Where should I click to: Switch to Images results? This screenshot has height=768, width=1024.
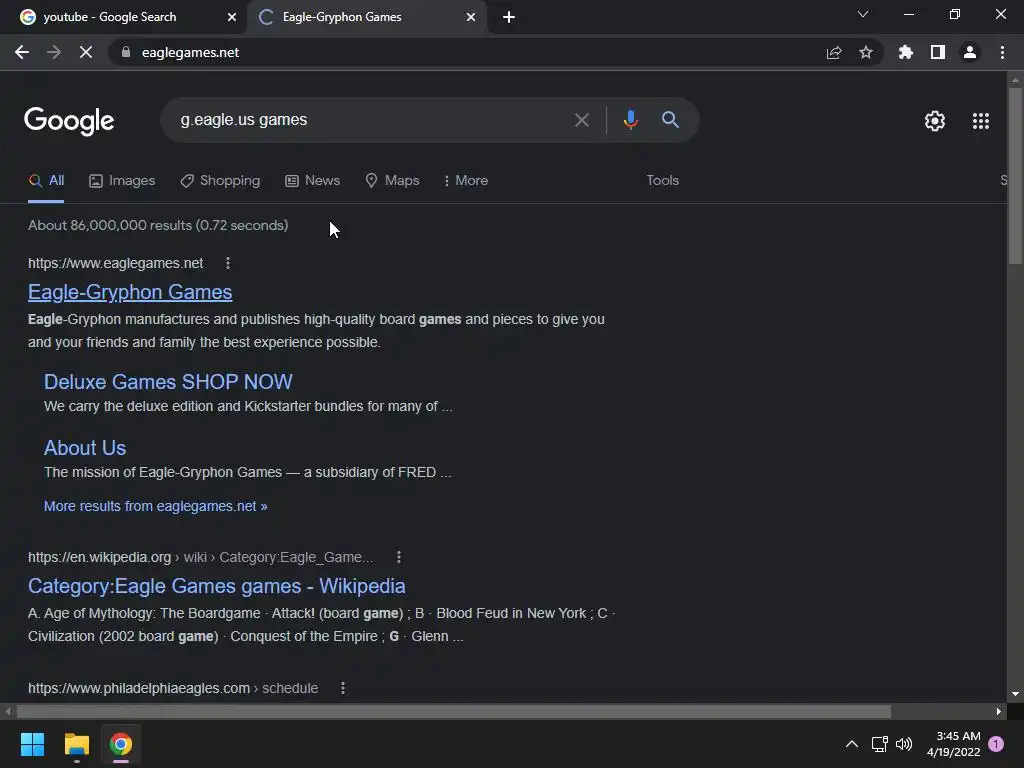click(x=122, y=181)
